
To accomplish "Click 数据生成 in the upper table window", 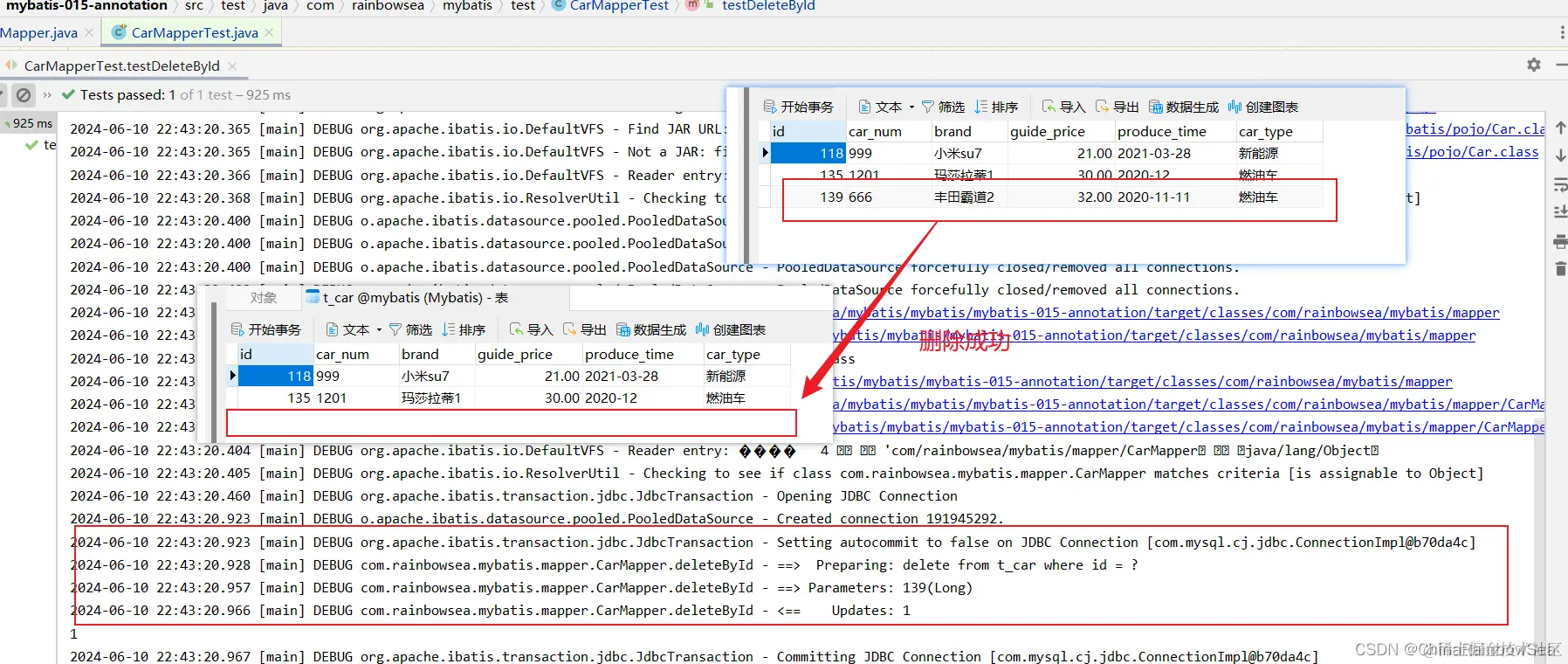I will (x=1183, y=107).
